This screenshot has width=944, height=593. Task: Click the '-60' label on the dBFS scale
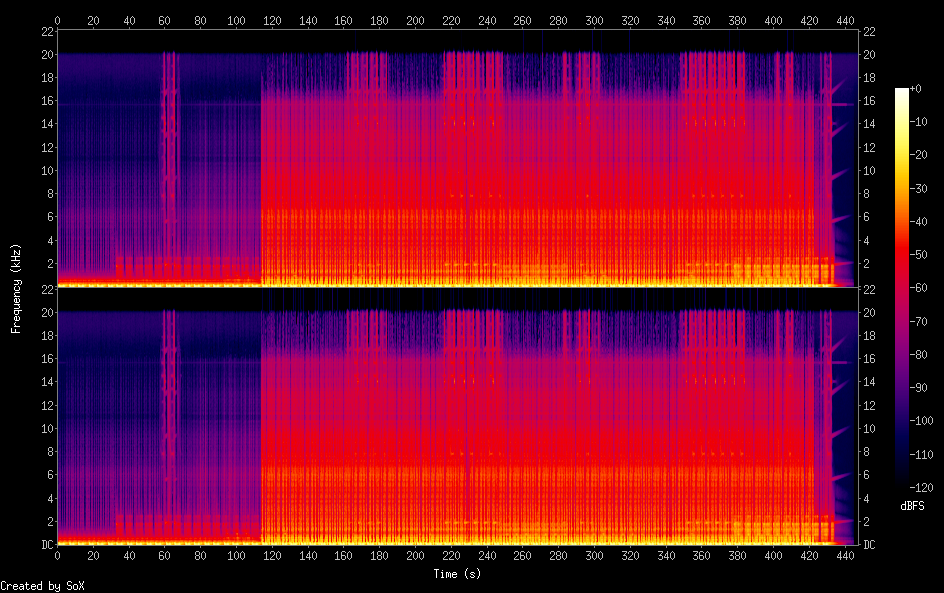click(924, 289)
